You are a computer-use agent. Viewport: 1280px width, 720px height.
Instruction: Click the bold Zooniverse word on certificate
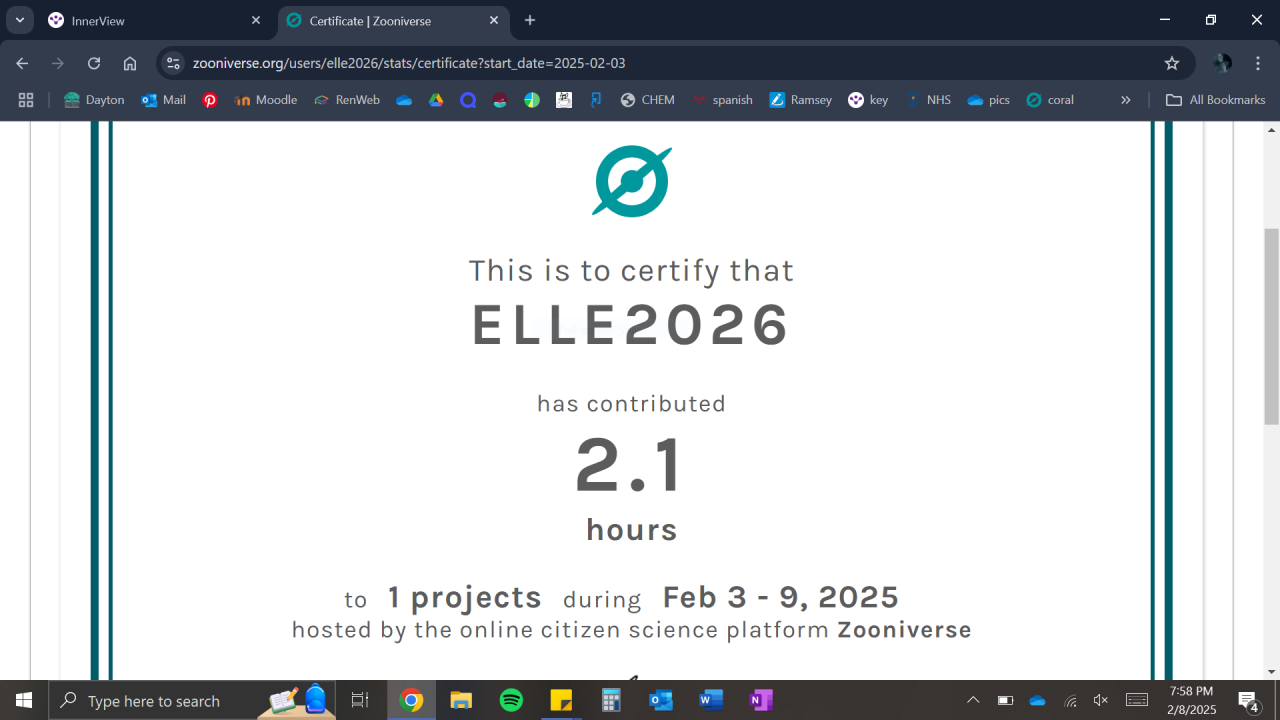pos(904,630)
